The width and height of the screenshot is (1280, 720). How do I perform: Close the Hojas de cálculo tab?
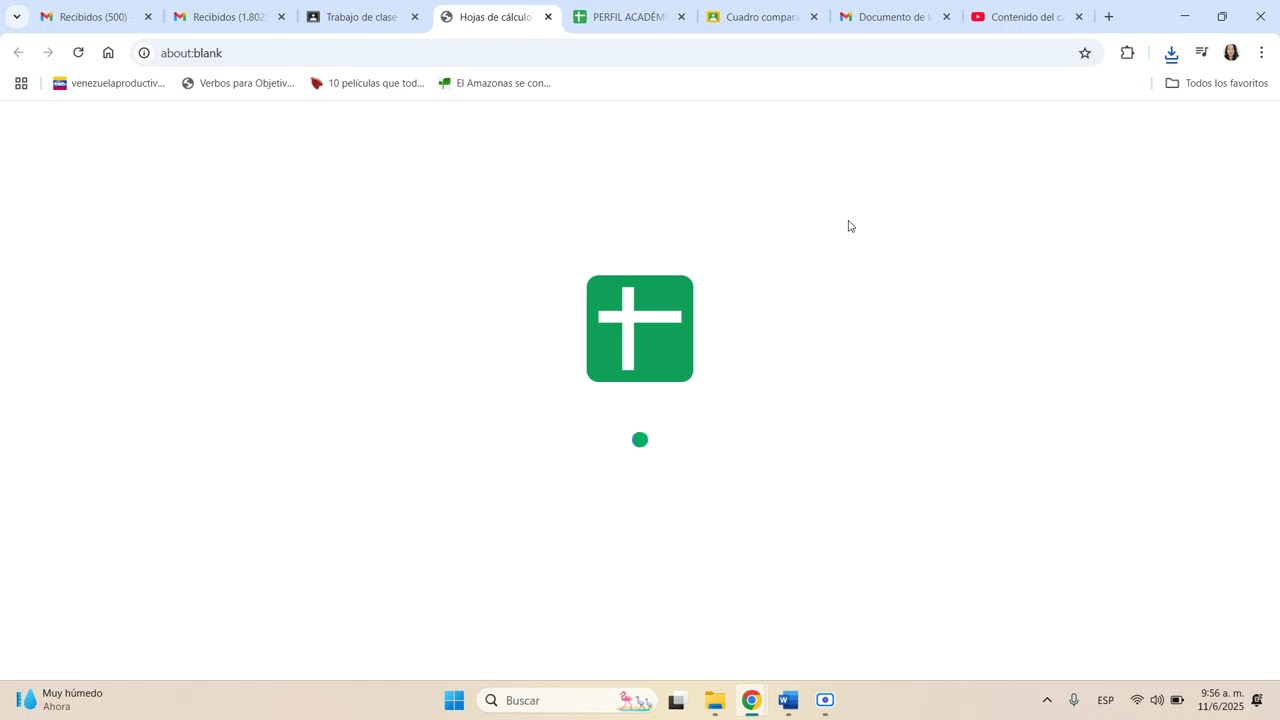click(548, 17)
